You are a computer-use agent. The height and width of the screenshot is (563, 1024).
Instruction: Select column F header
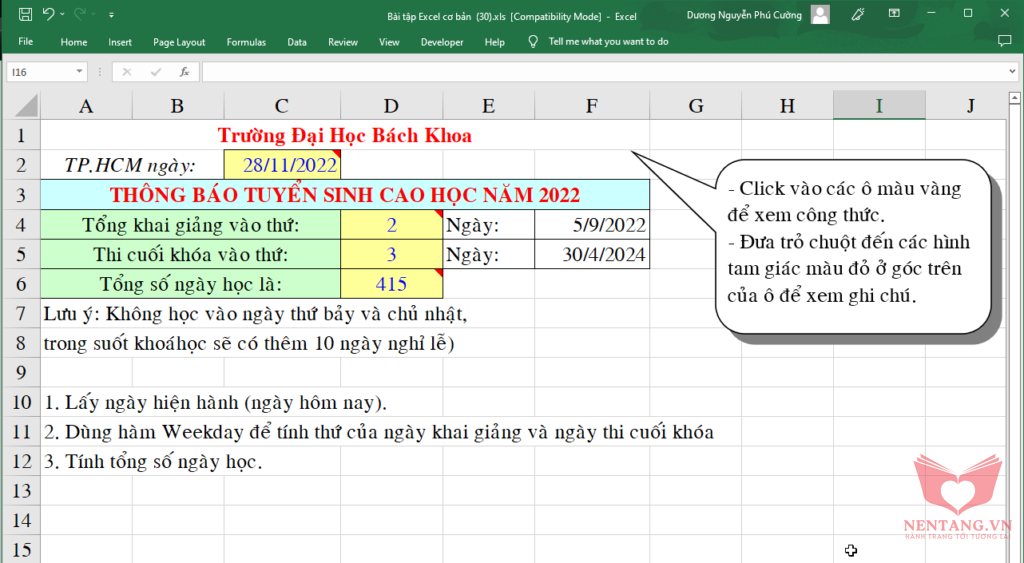pyautogui.click(x=592, y=106)
